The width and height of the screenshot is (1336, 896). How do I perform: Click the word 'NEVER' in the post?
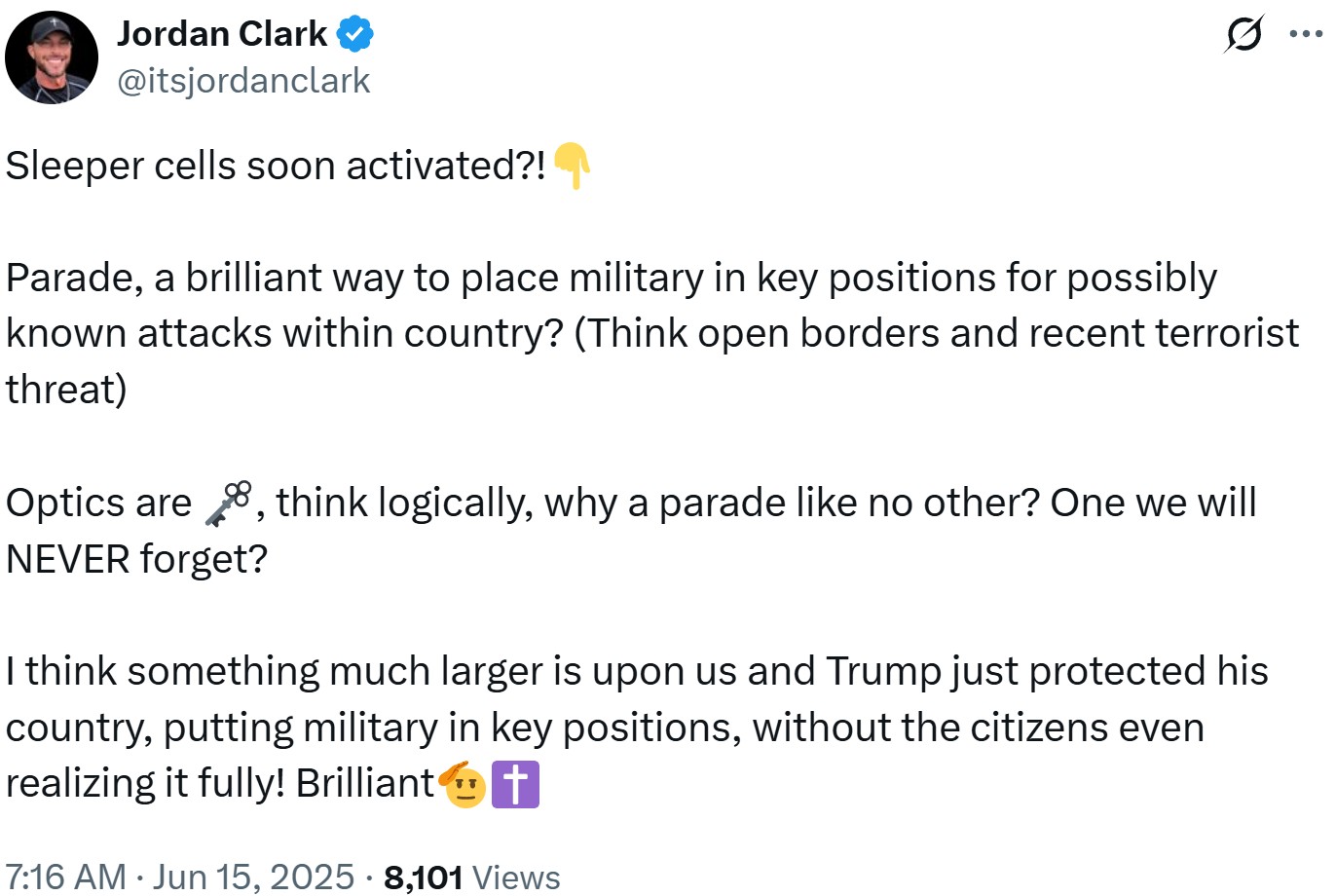point(68,559)
